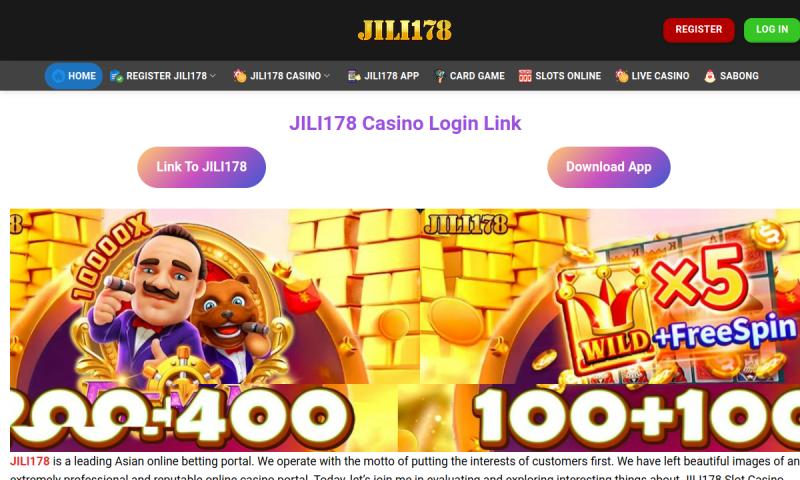
Task: Click the Slots Online slot machine icon
Action: (x=525, y=76)
